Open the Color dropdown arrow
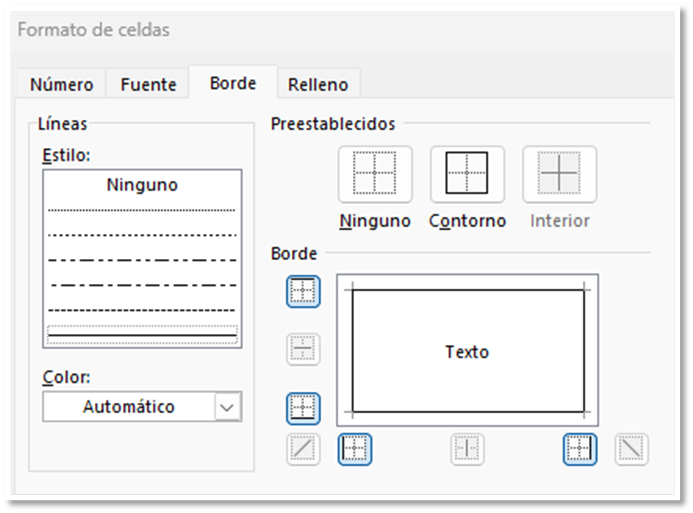The width and height of the screenshot is (693, 513). (x=228, y=407)
